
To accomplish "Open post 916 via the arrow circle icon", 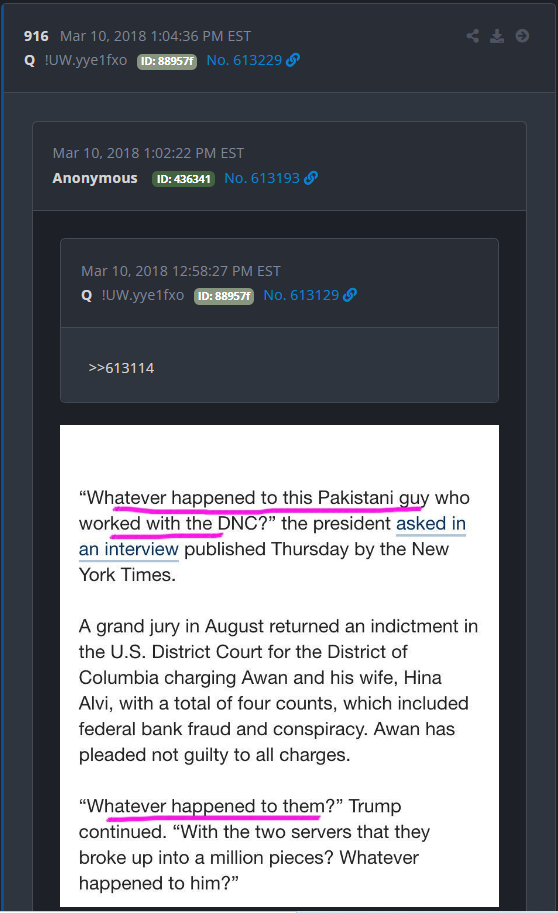I will point(522,36).
